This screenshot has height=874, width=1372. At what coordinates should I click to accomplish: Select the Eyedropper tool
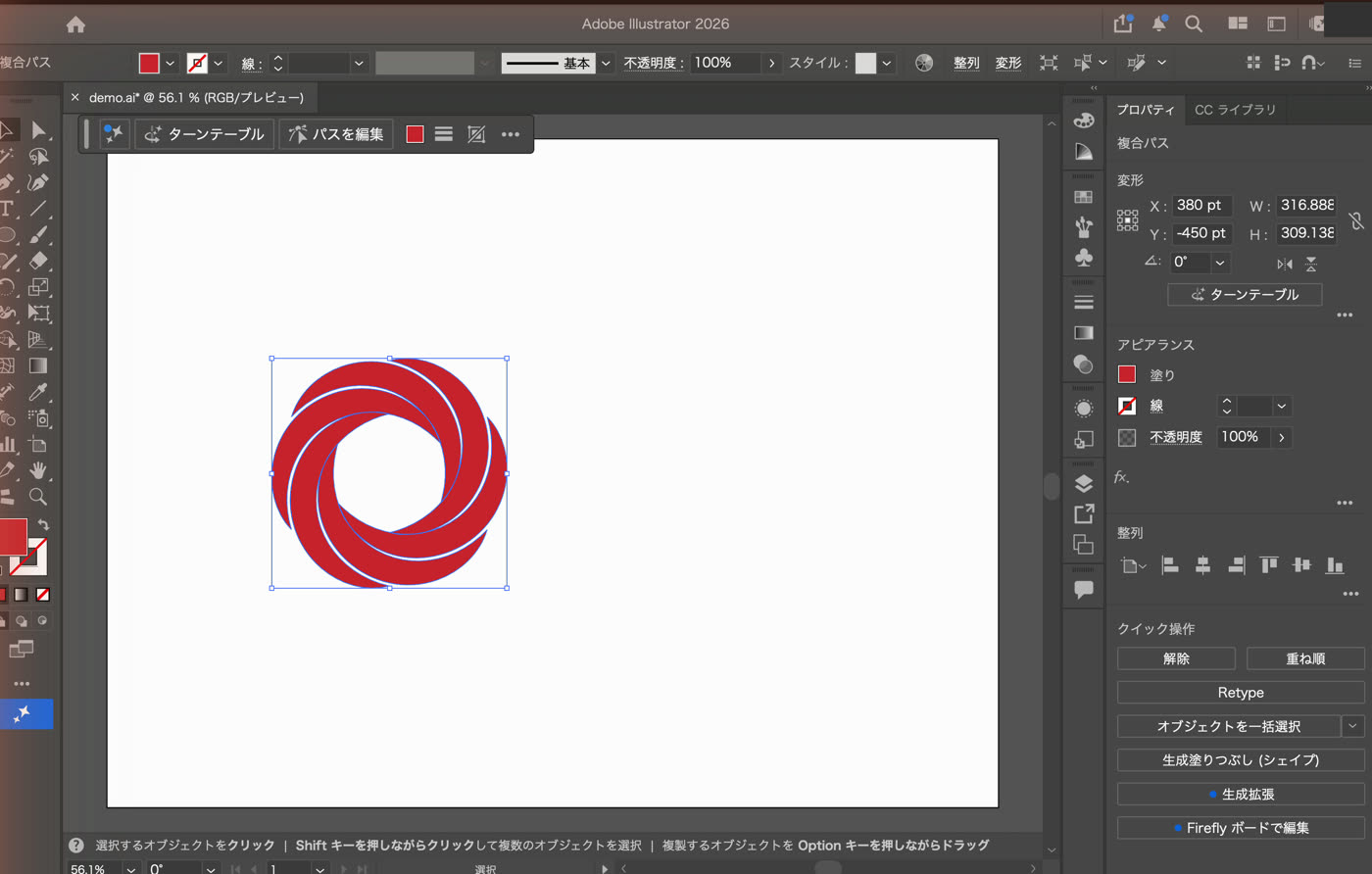pos(38,392)
